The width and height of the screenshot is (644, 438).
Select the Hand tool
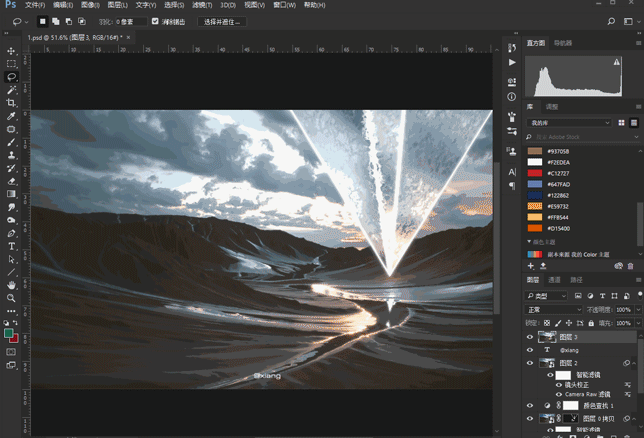point(11,285)
